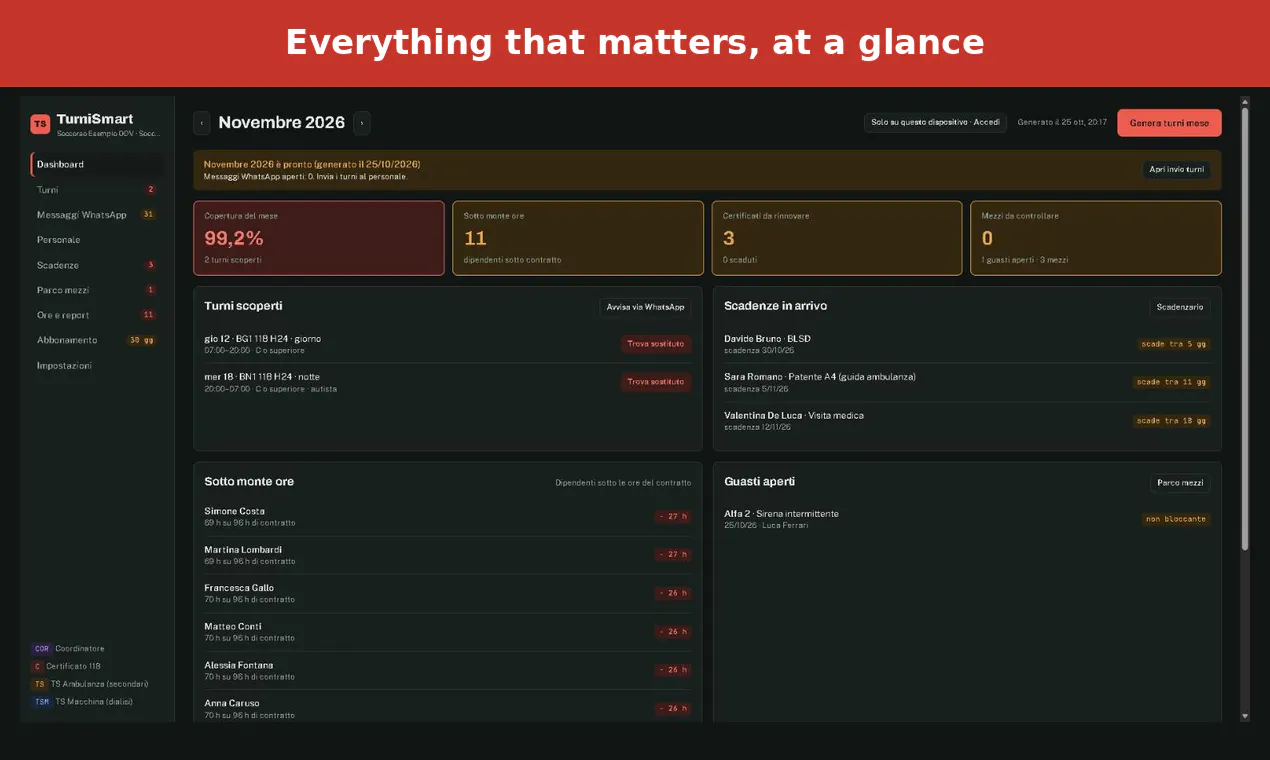
Task: Click 'non bloccante' badge
Action: click(1176, 519)
